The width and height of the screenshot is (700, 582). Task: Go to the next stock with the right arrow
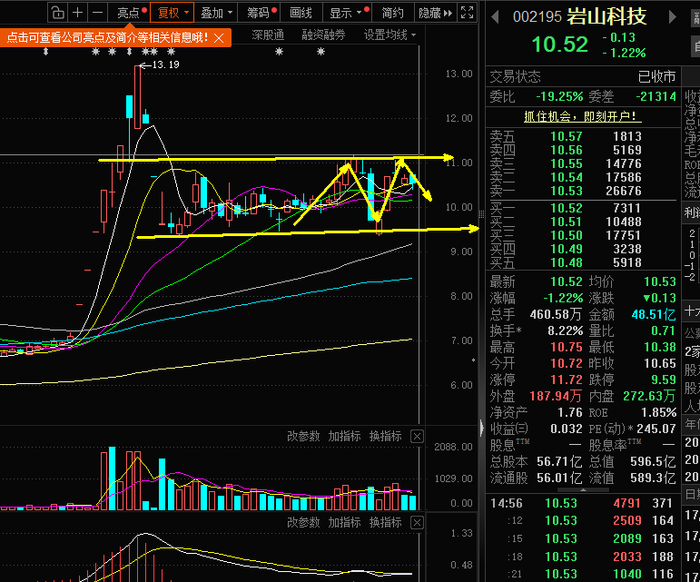[672, 17]
